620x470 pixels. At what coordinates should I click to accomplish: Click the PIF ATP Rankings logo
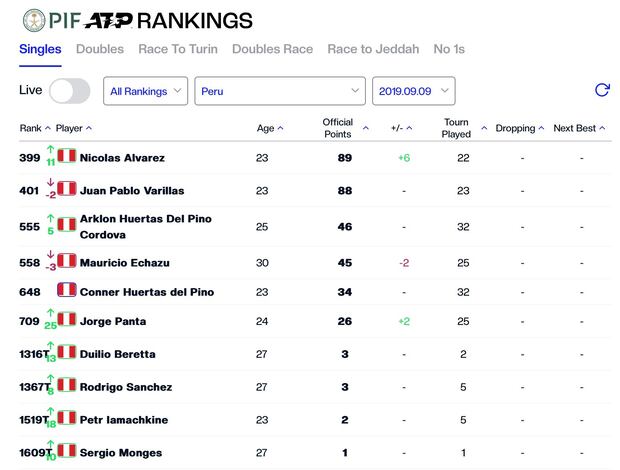coord(137,20)
